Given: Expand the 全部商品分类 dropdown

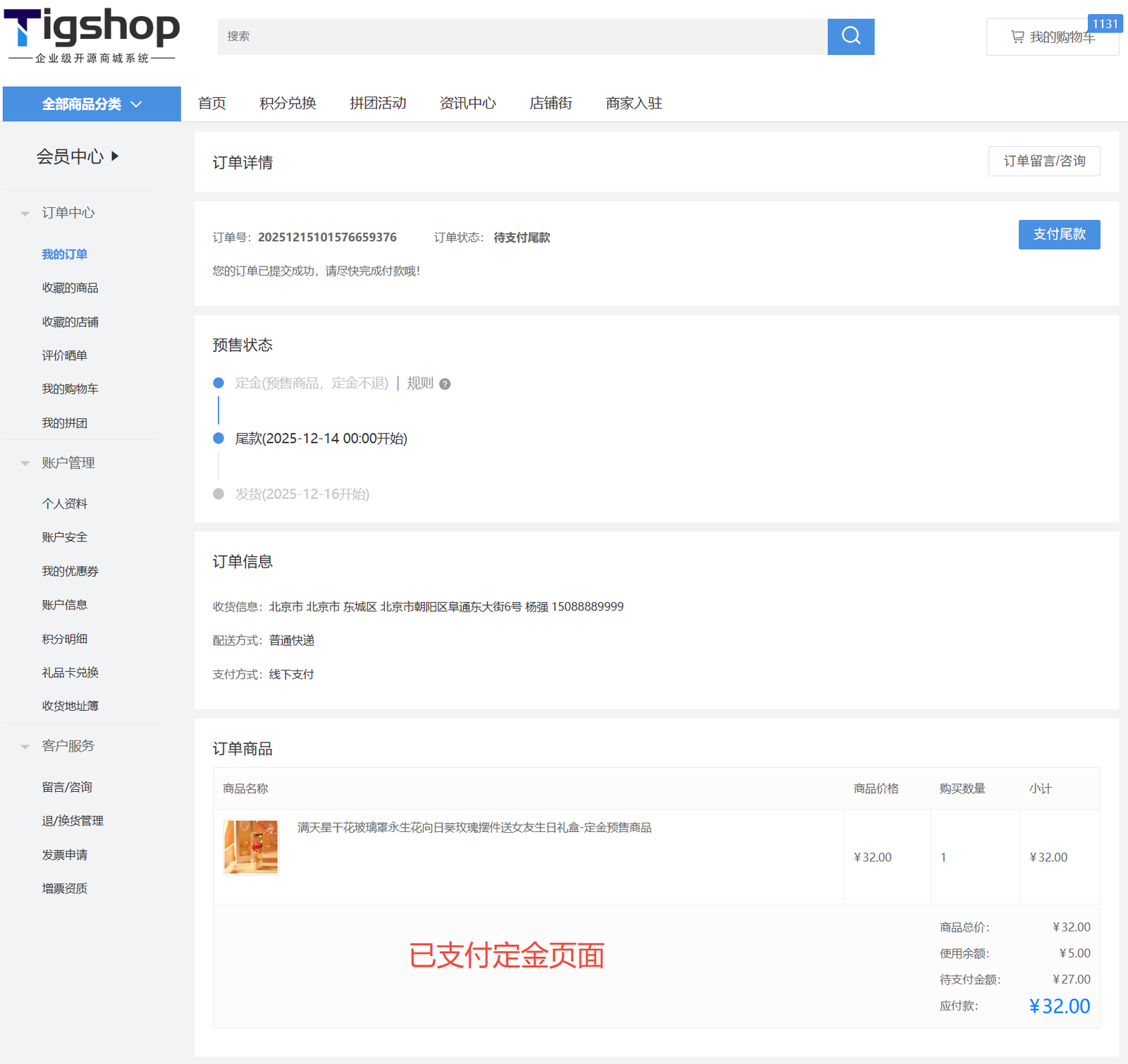Looking at the screenshot, I should [x=92, y=104].
